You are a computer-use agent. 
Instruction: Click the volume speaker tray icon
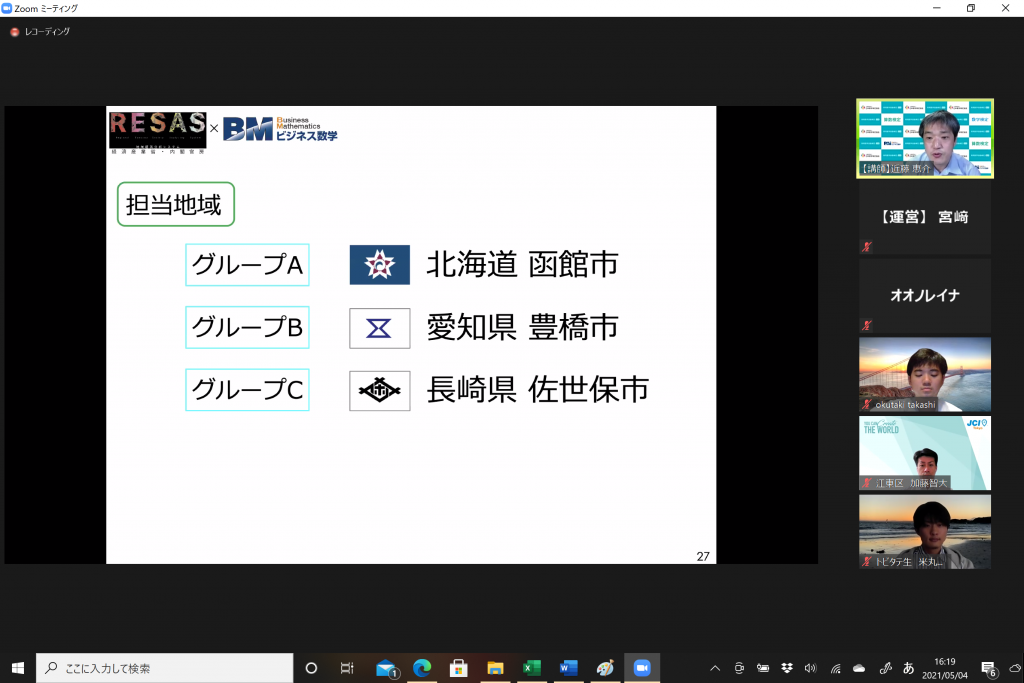(810, 668)
